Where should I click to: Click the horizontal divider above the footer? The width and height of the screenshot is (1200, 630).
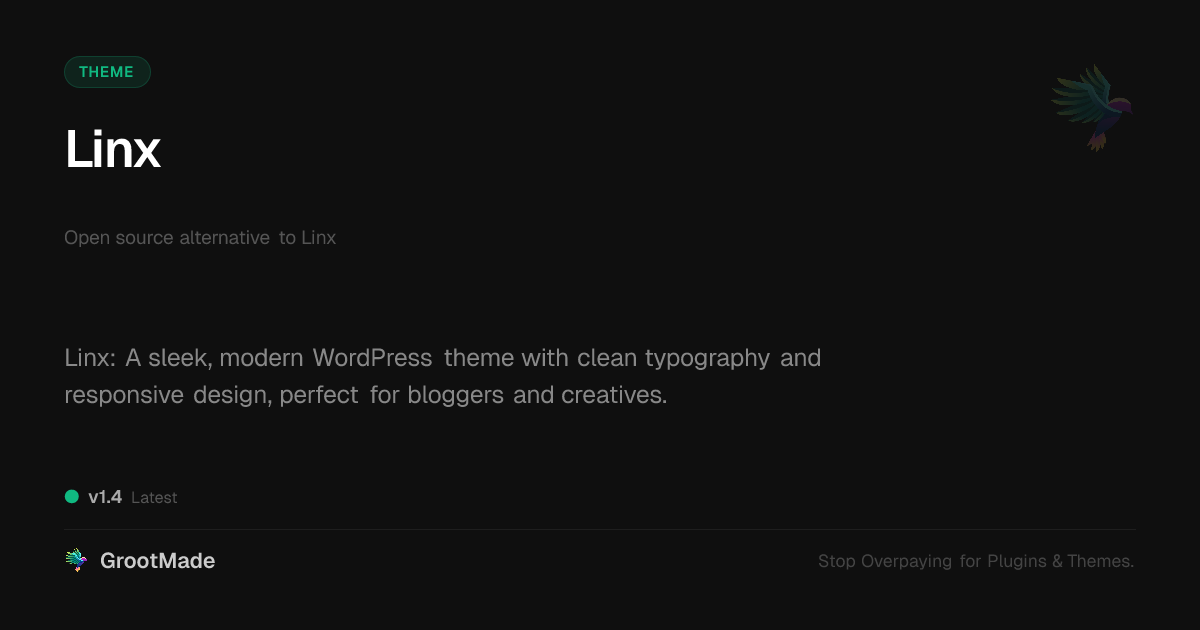[600, 529]
